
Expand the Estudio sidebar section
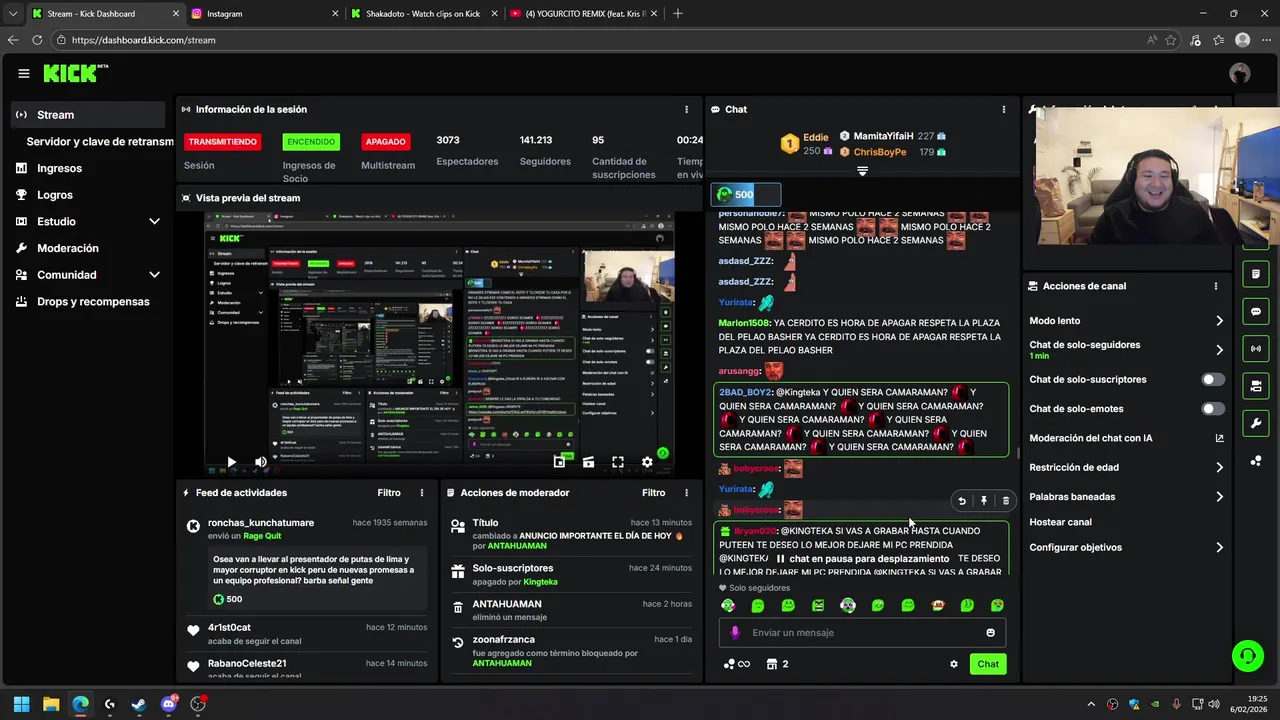[154, 221]
